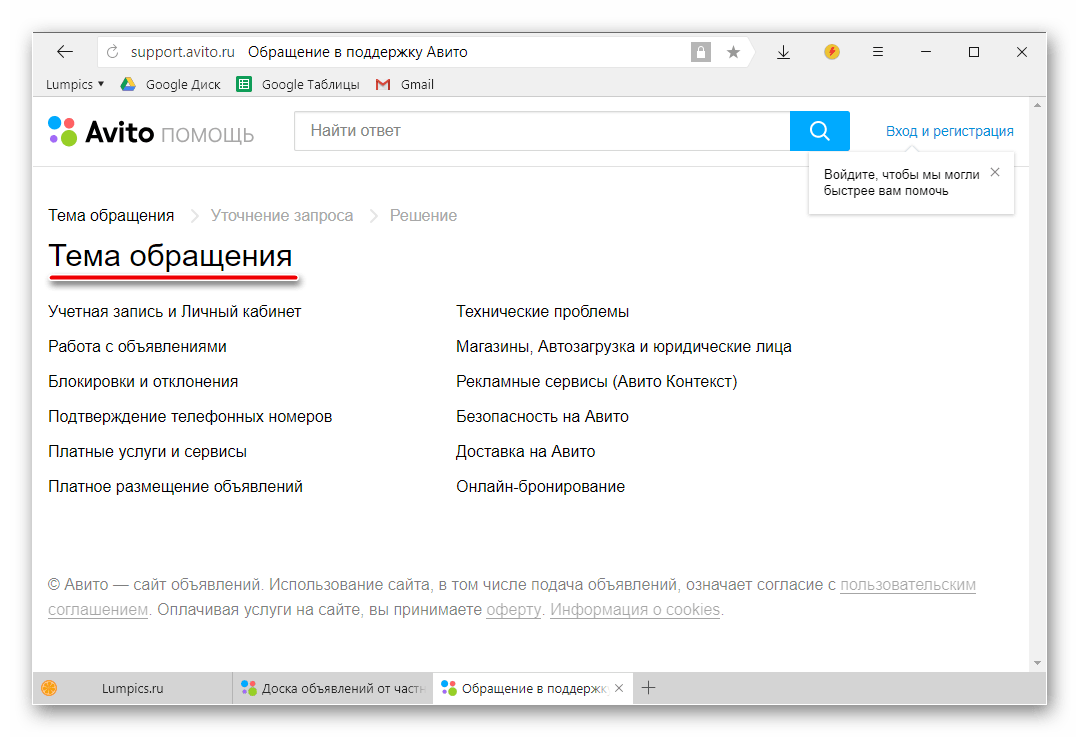The image size is (1079, 737).
Task: Open the Доставка на Авито topic
Action: [x=526, y=452]
